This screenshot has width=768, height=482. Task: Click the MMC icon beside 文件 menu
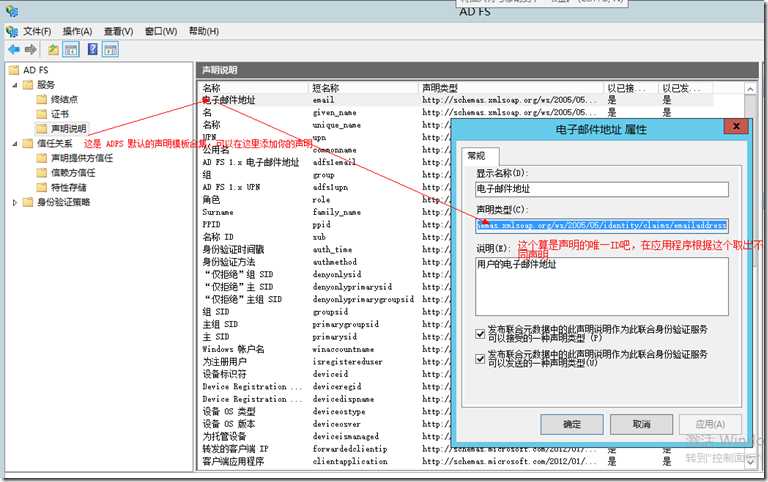12,31
